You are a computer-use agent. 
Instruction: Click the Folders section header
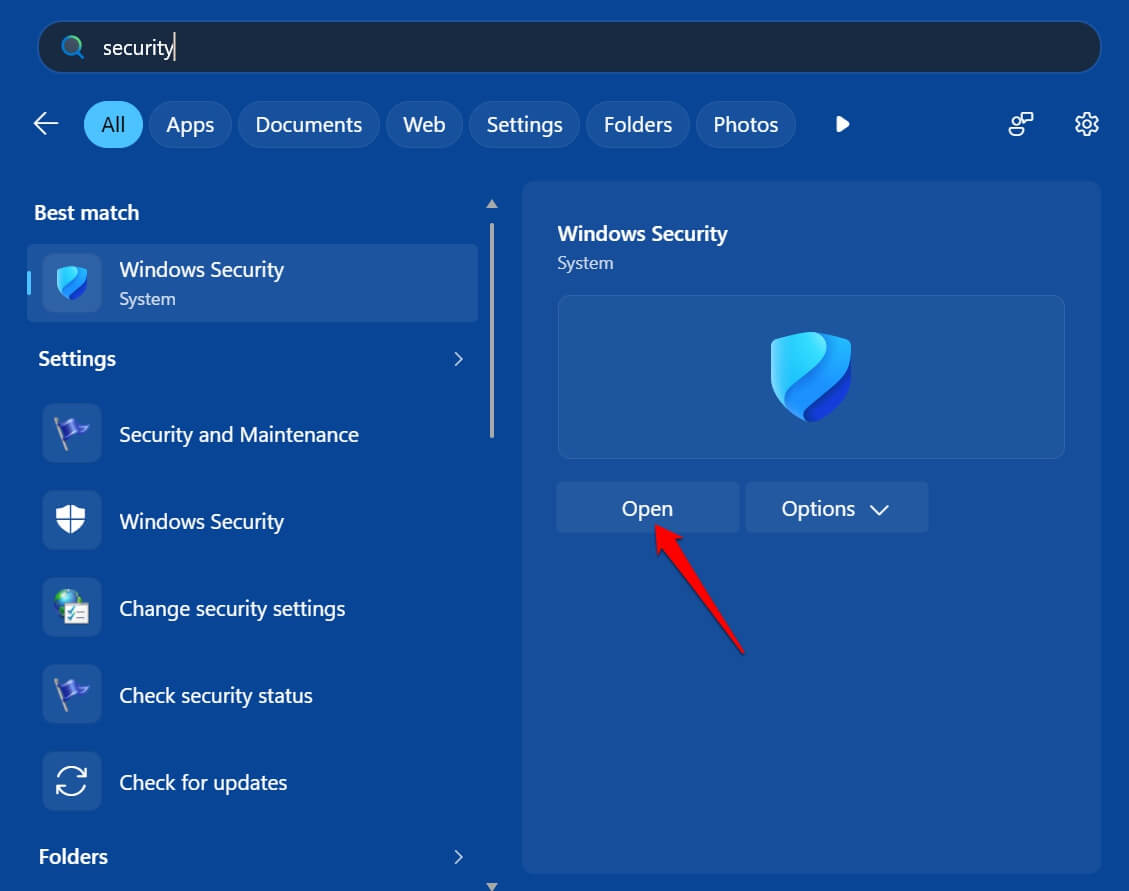tap(73, 856)
